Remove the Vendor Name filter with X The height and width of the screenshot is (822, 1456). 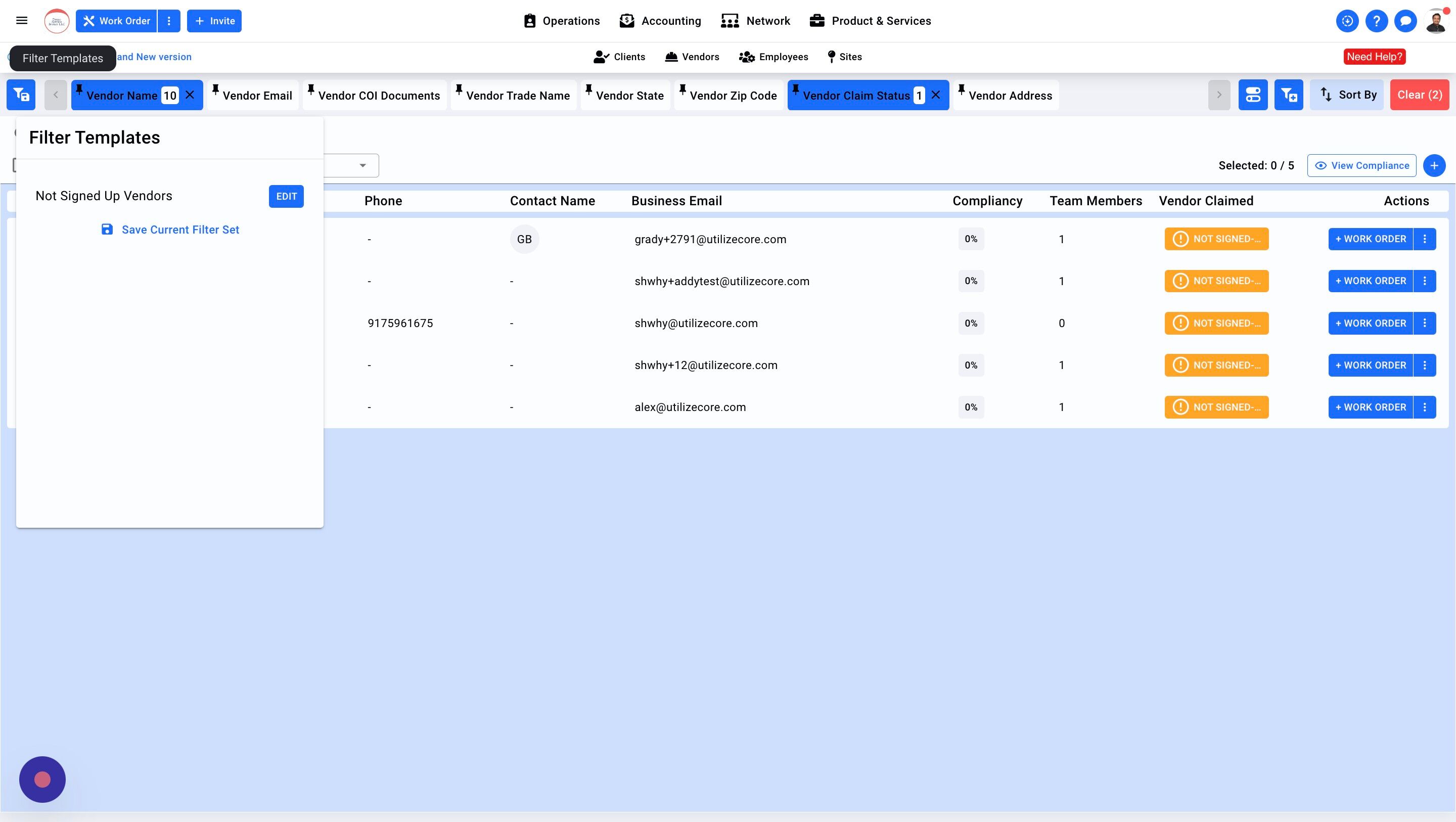[191, 95]
